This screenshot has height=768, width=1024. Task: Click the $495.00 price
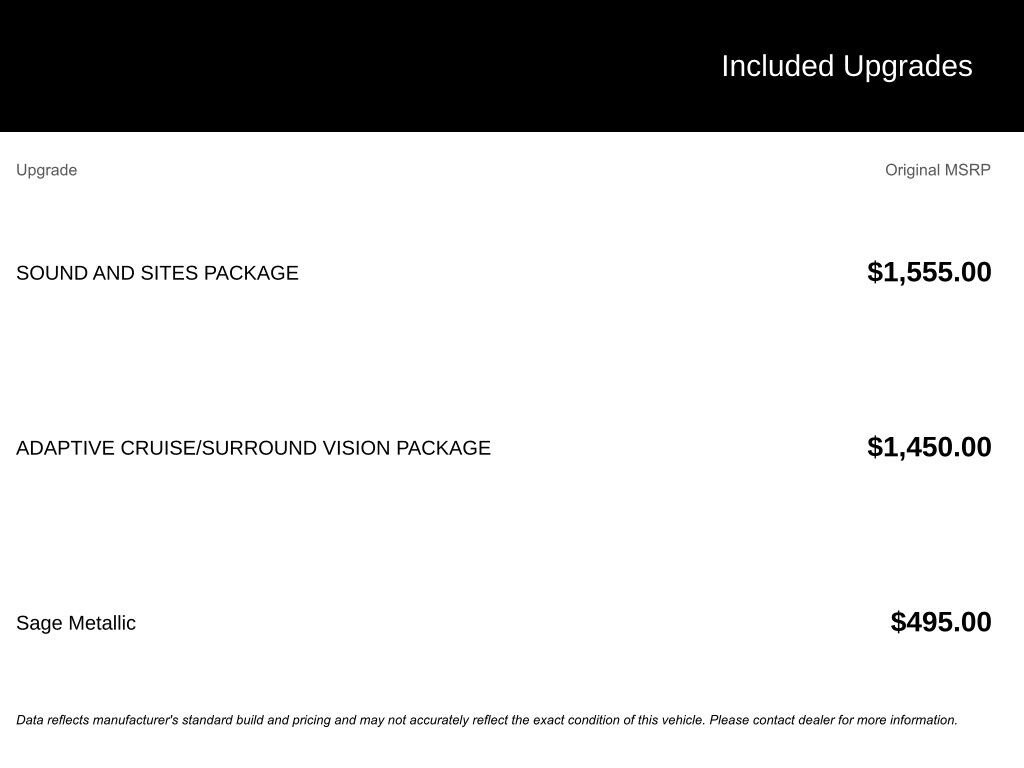pyautogui.click(x=941, y=622)
